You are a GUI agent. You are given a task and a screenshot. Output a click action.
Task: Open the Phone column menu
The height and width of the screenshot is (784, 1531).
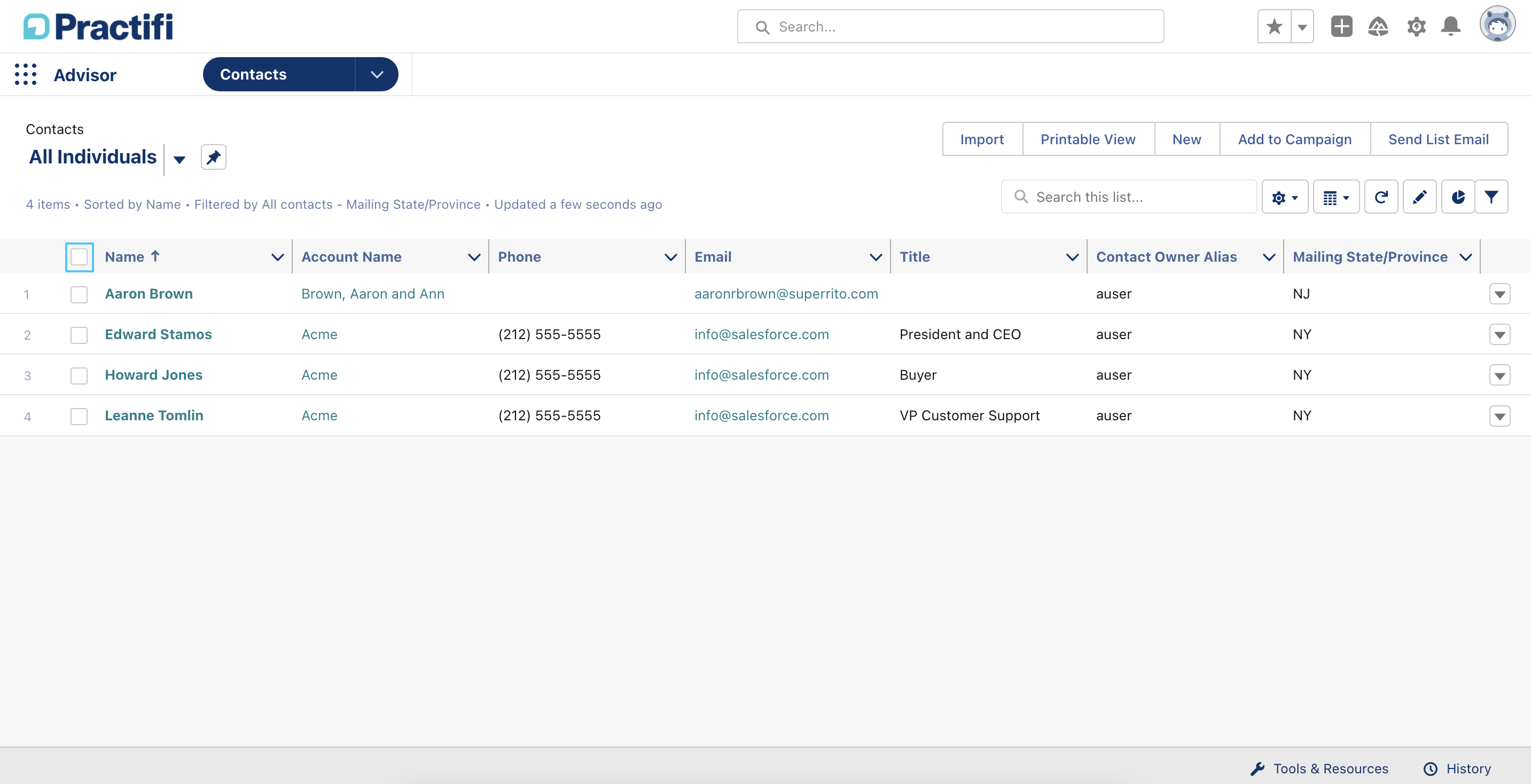click(670, 257)
